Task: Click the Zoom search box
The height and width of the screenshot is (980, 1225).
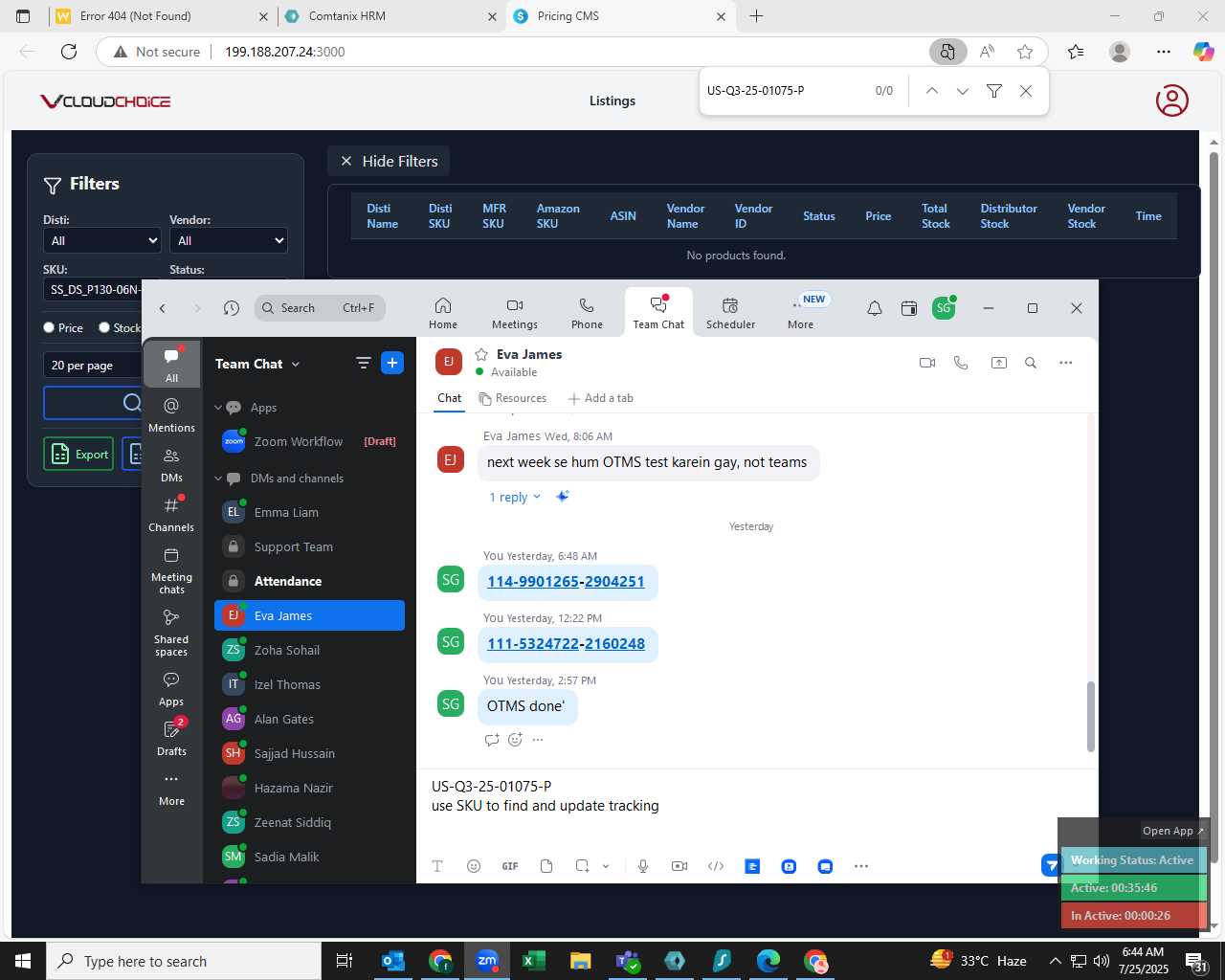Action: point(320,308)
